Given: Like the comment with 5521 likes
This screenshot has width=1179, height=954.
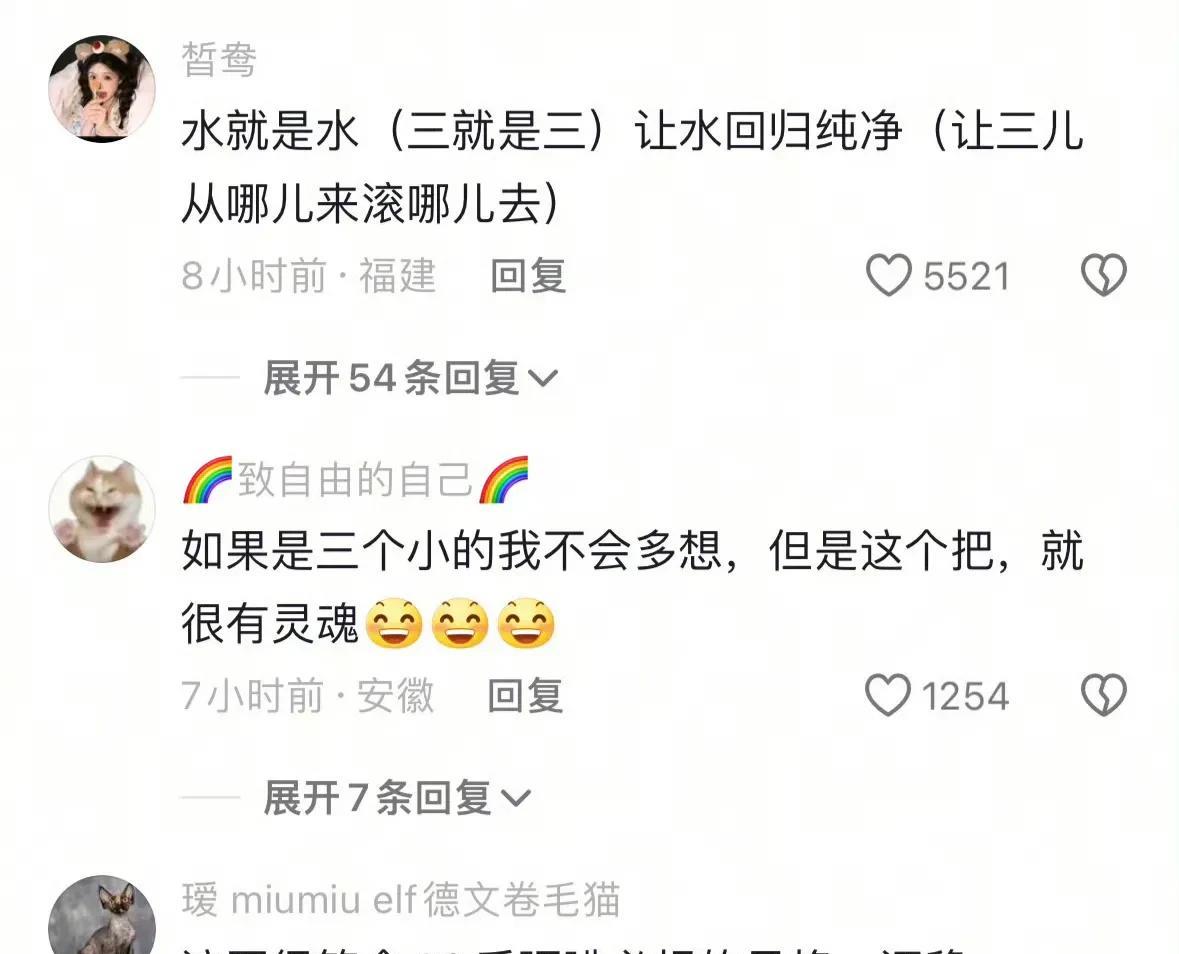Looking at the screenshot, I should point(889,275).
